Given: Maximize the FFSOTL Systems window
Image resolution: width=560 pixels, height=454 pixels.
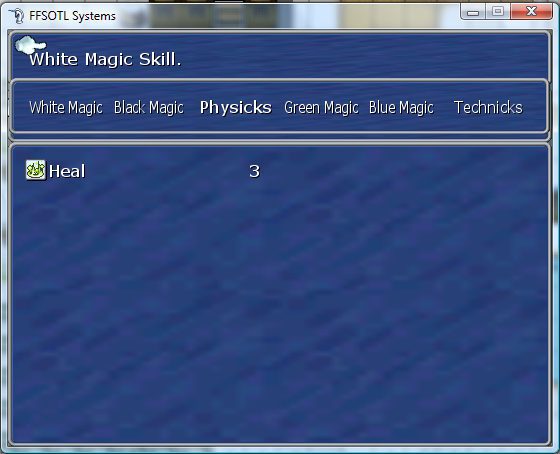Looking at the screenshot, I should 498,12.
